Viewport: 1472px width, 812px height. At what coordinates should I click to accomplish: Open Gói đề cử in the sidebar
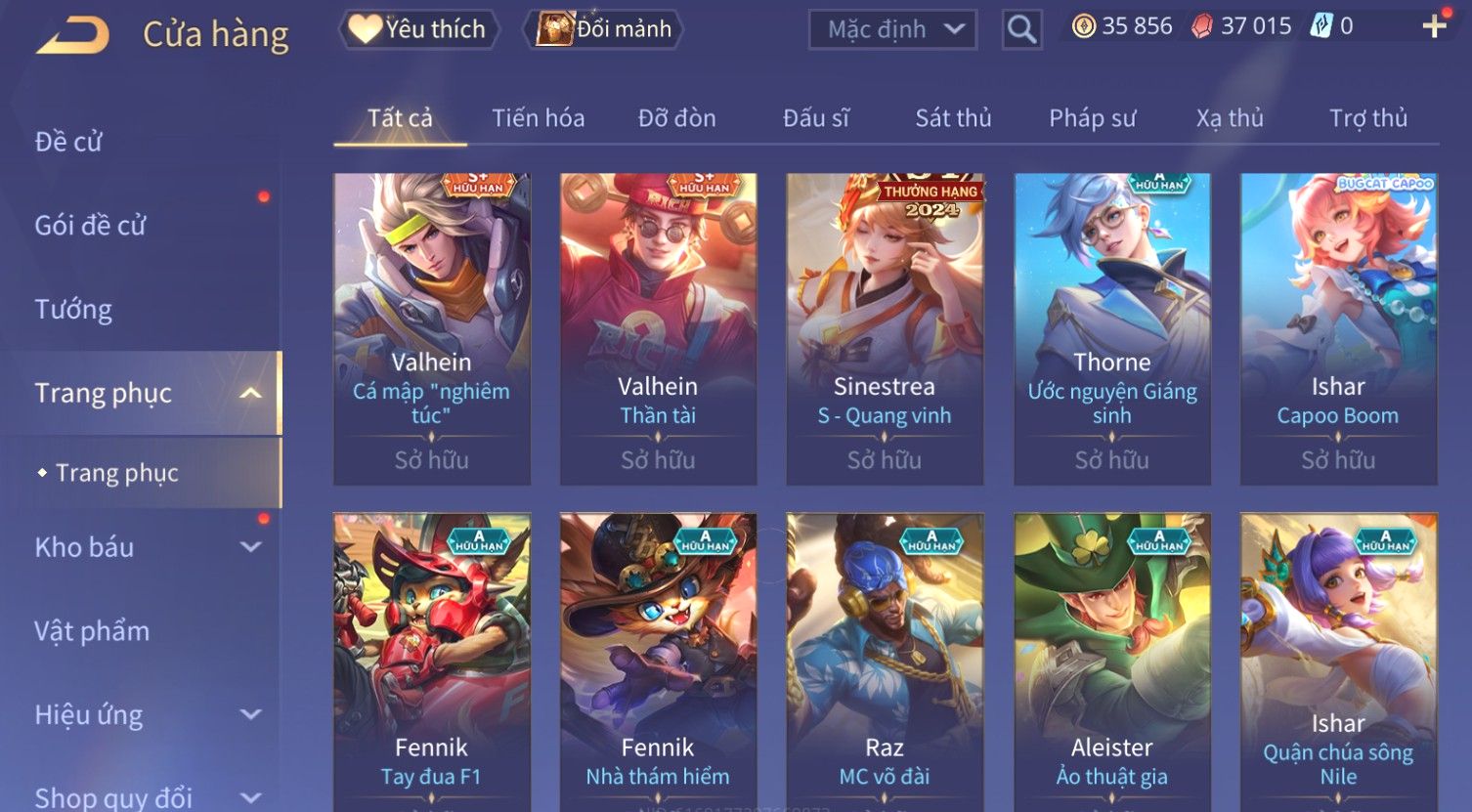point(90,226)
